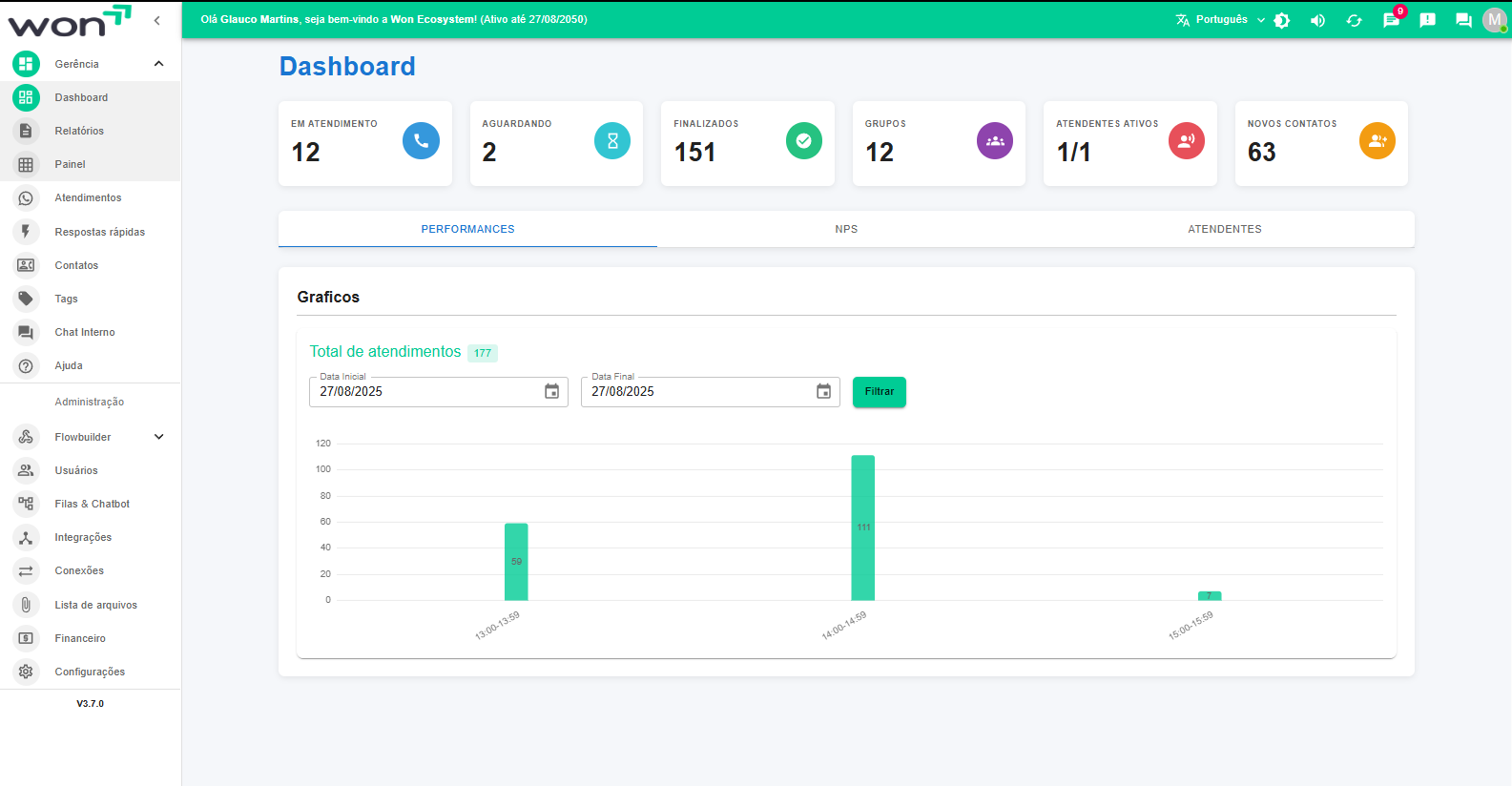Click the Em Atendimento phone icon
Image resolution: width=1512 pixels, height=786 pixels.
coord(421,141)
